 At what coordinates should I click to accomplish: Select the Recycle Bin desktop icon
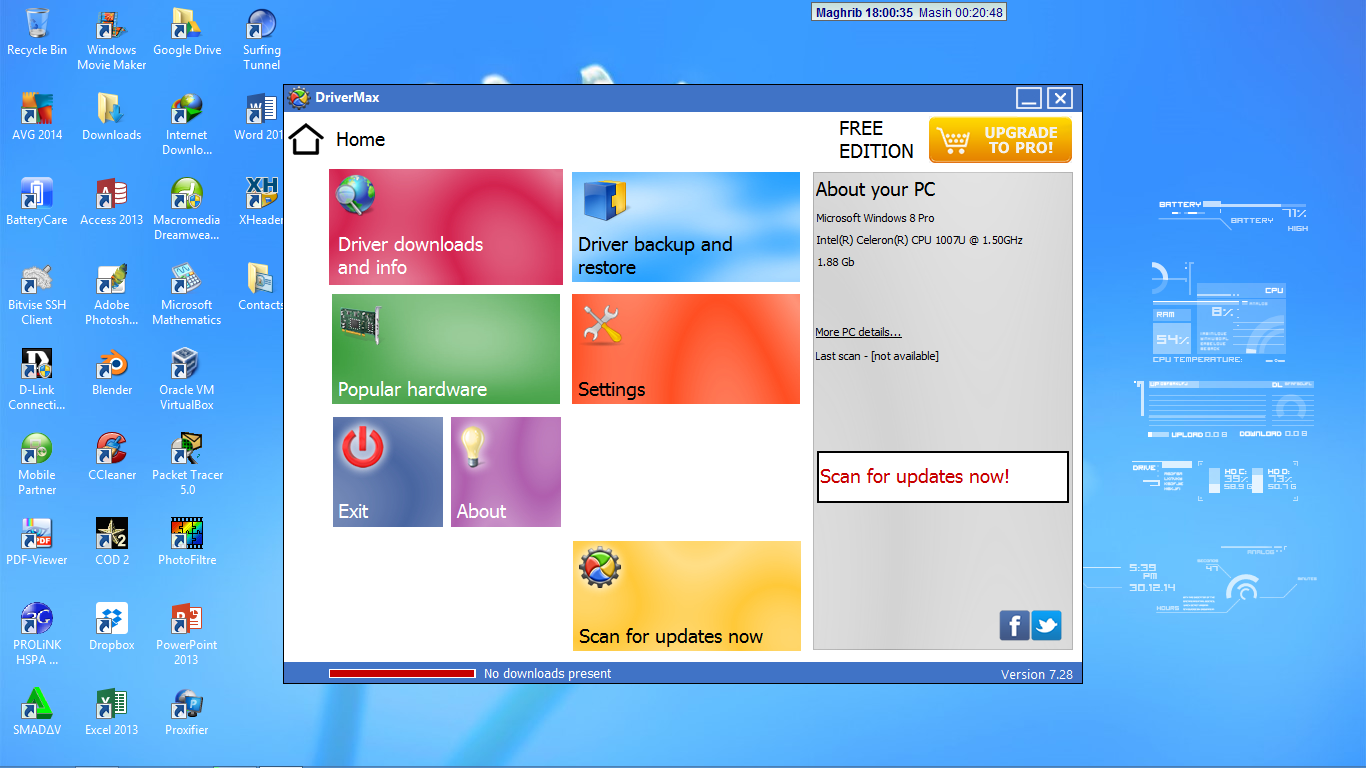(37, 33)
